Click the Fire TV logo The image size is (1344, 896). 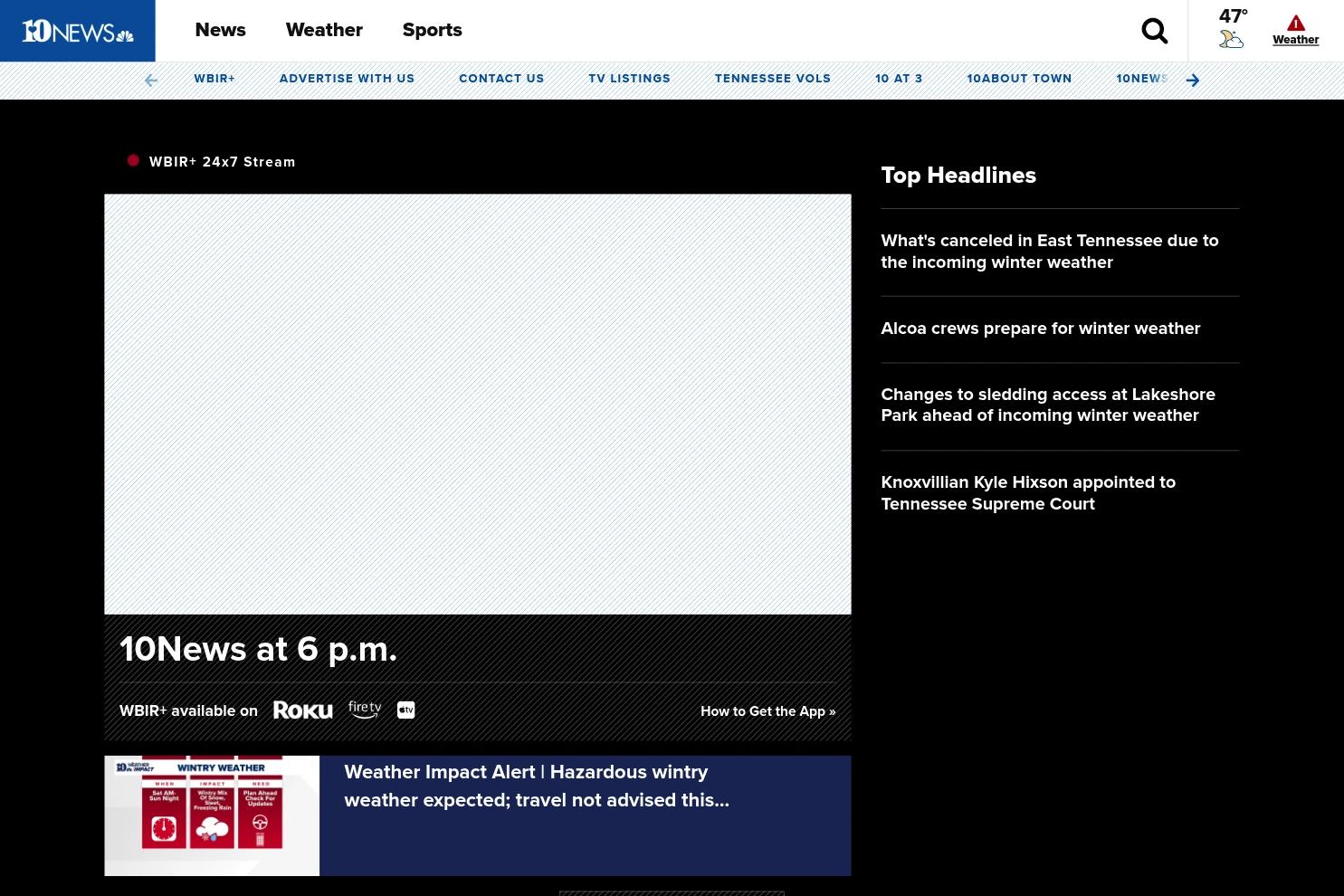click(x=365, y=710)
